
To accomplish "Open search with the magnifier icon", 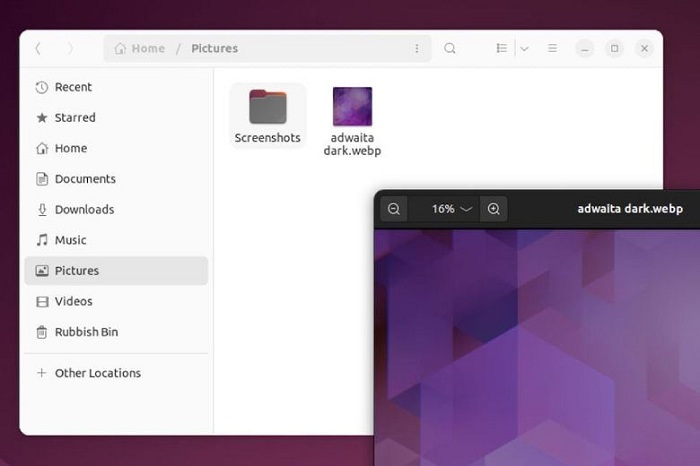I will 450,48.
